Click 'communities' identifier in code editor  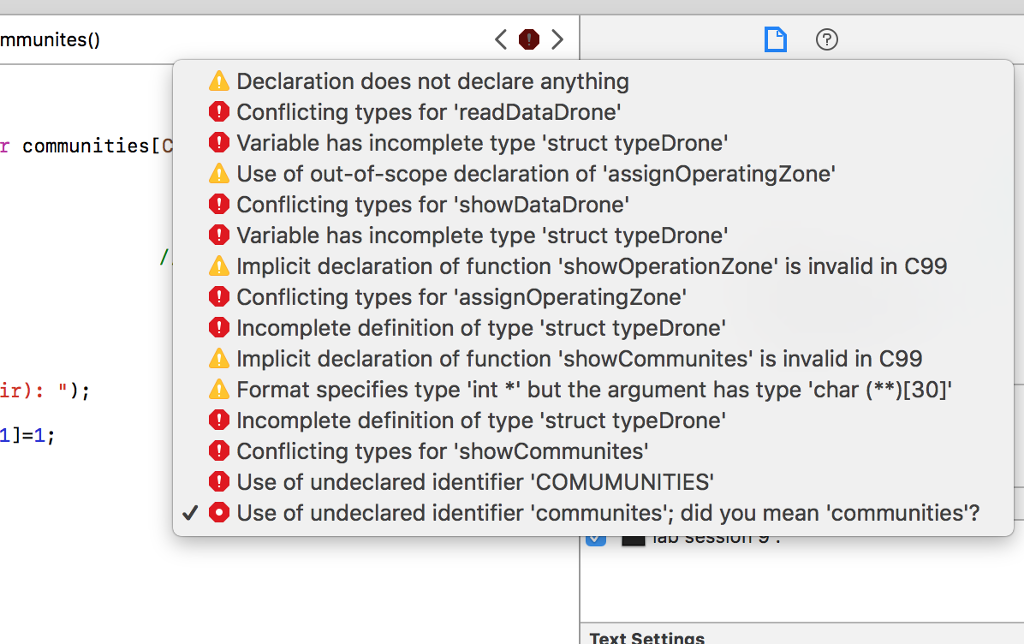point(86,146)
